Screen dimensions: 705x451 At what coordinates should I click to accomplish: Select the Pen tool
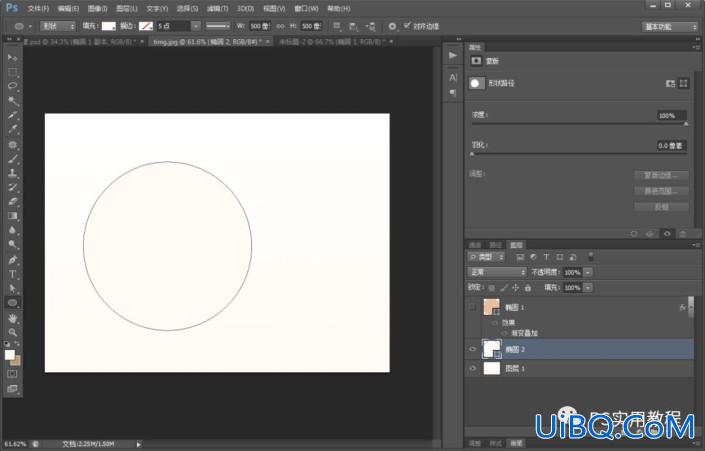point(13,260)
